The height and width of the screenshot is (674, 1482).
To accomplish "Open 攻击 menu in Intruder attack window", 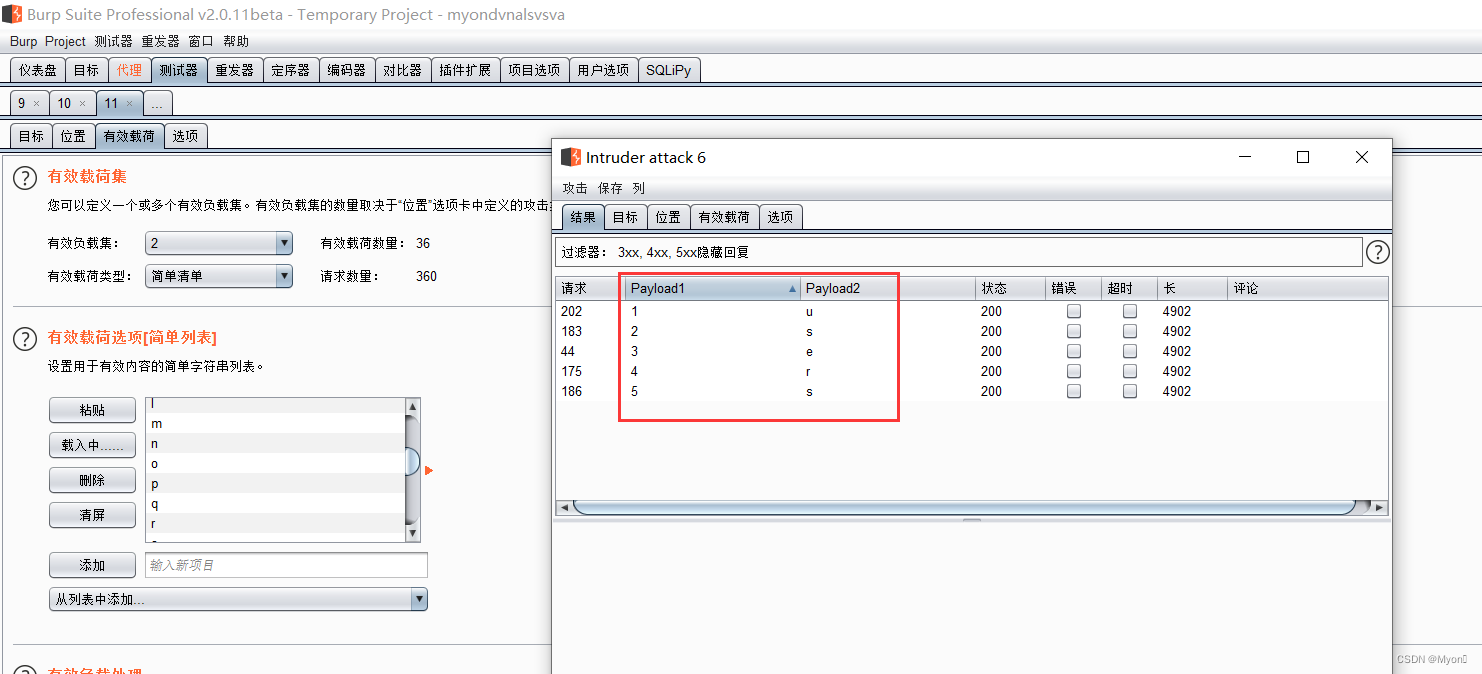I will pos(575,188).
